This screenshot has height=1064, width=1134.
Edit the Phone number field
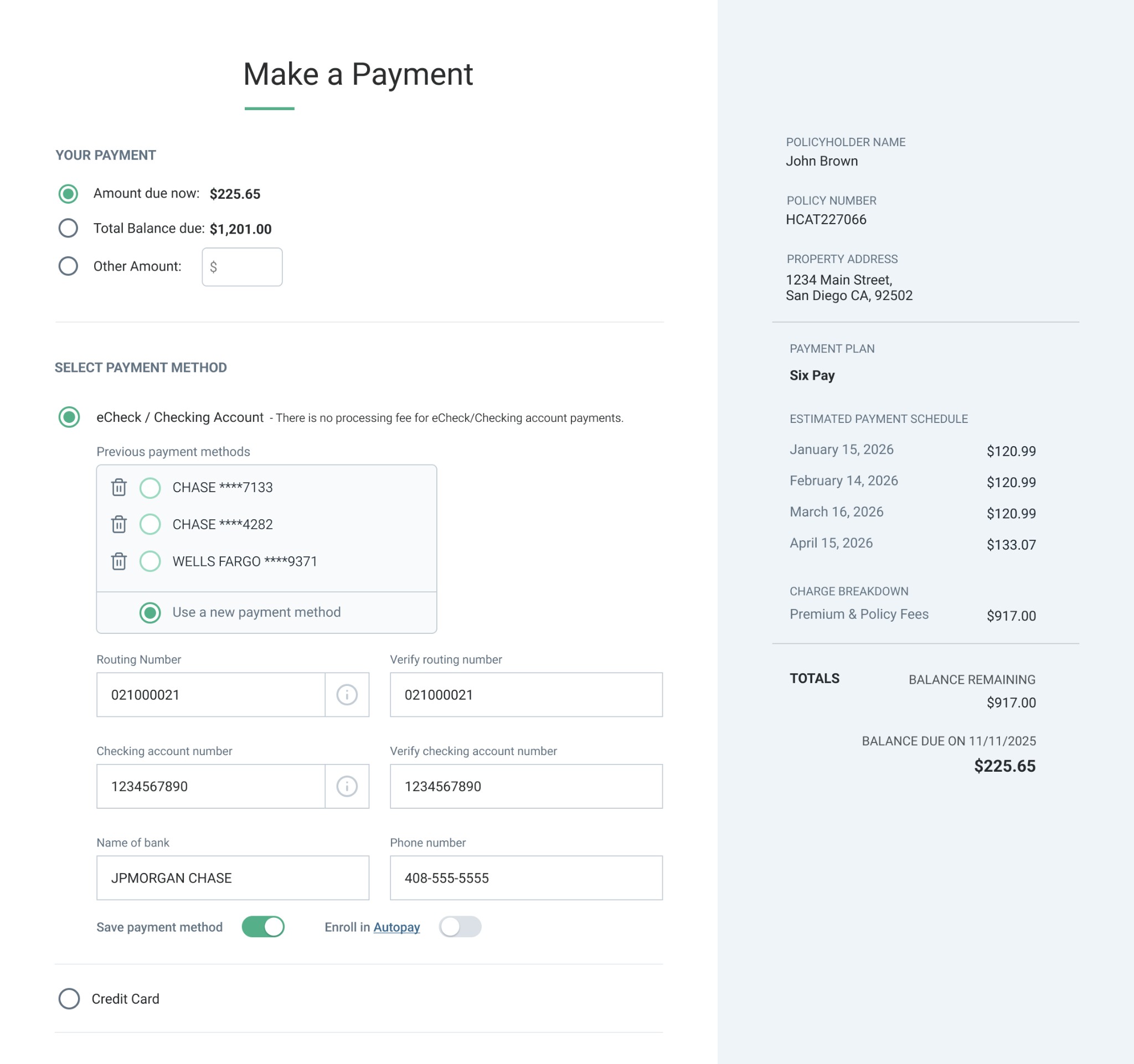coord(525,878)
